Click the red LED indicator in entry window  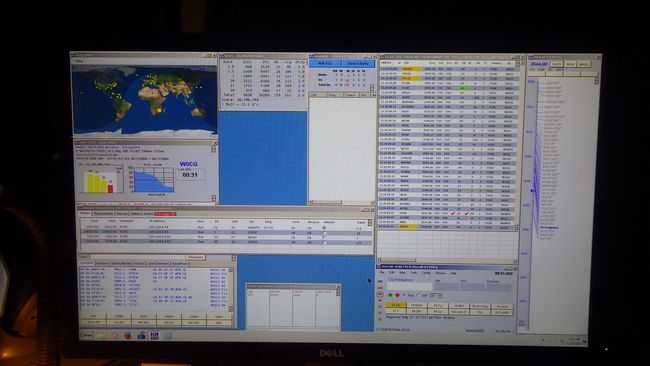[398, 295]
